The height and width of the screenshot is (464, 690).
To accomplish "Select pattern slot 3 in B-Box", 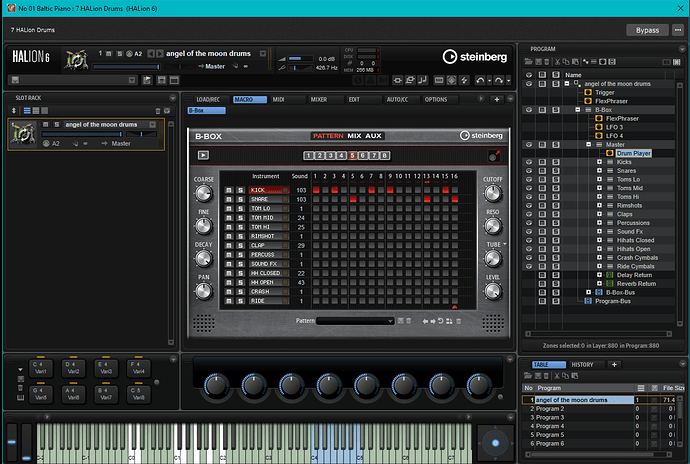I will point(330,155).
